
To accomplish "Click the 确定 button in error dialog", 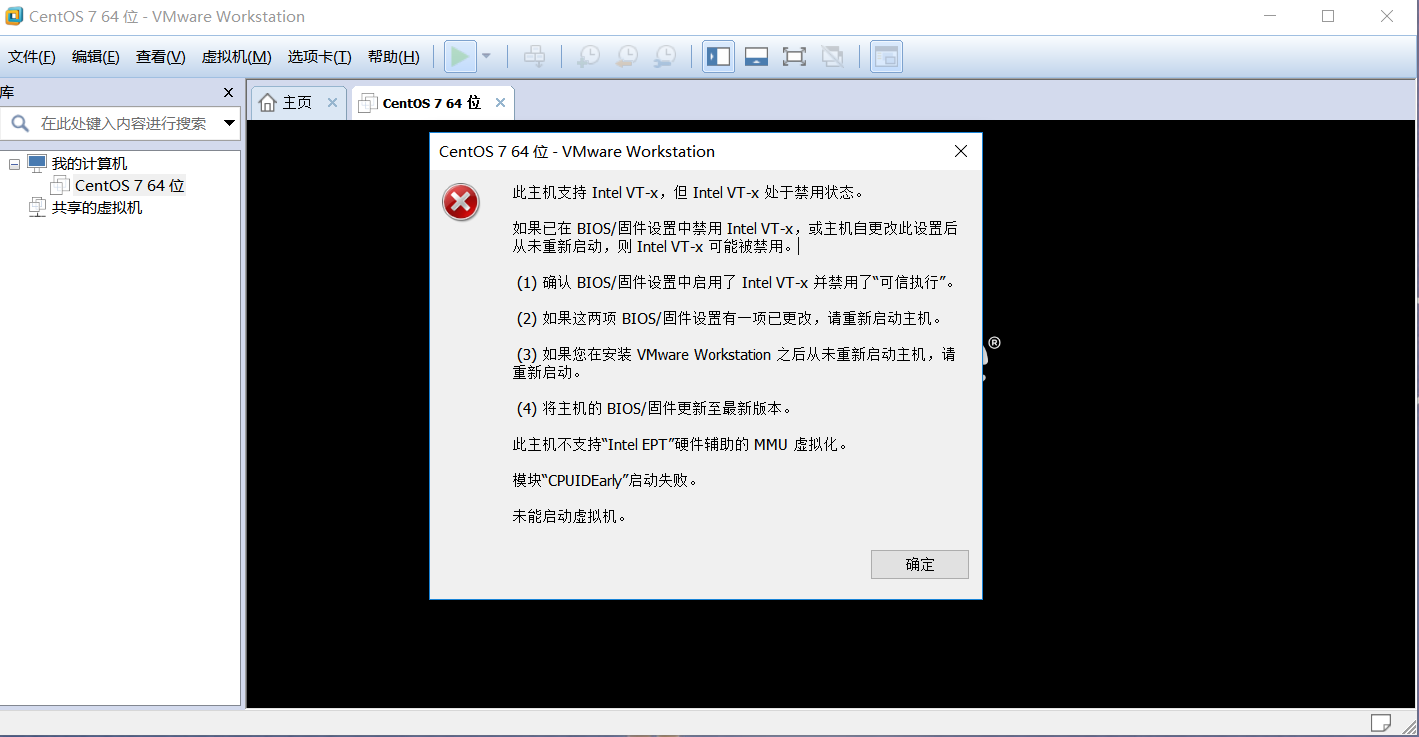I will point(920,564).
